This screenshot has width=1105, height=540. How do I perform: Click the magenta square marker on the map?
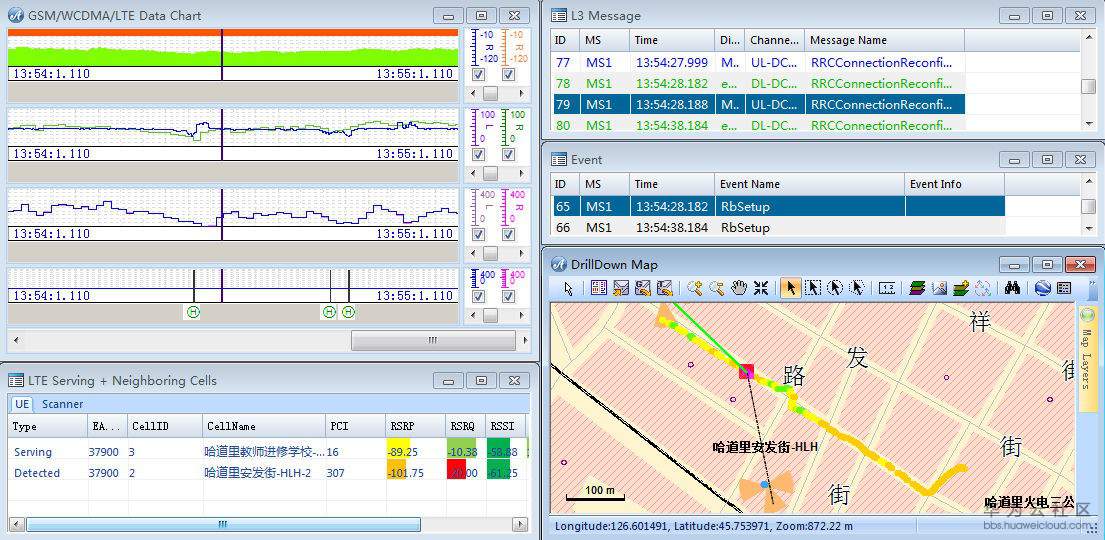(746, 371)
